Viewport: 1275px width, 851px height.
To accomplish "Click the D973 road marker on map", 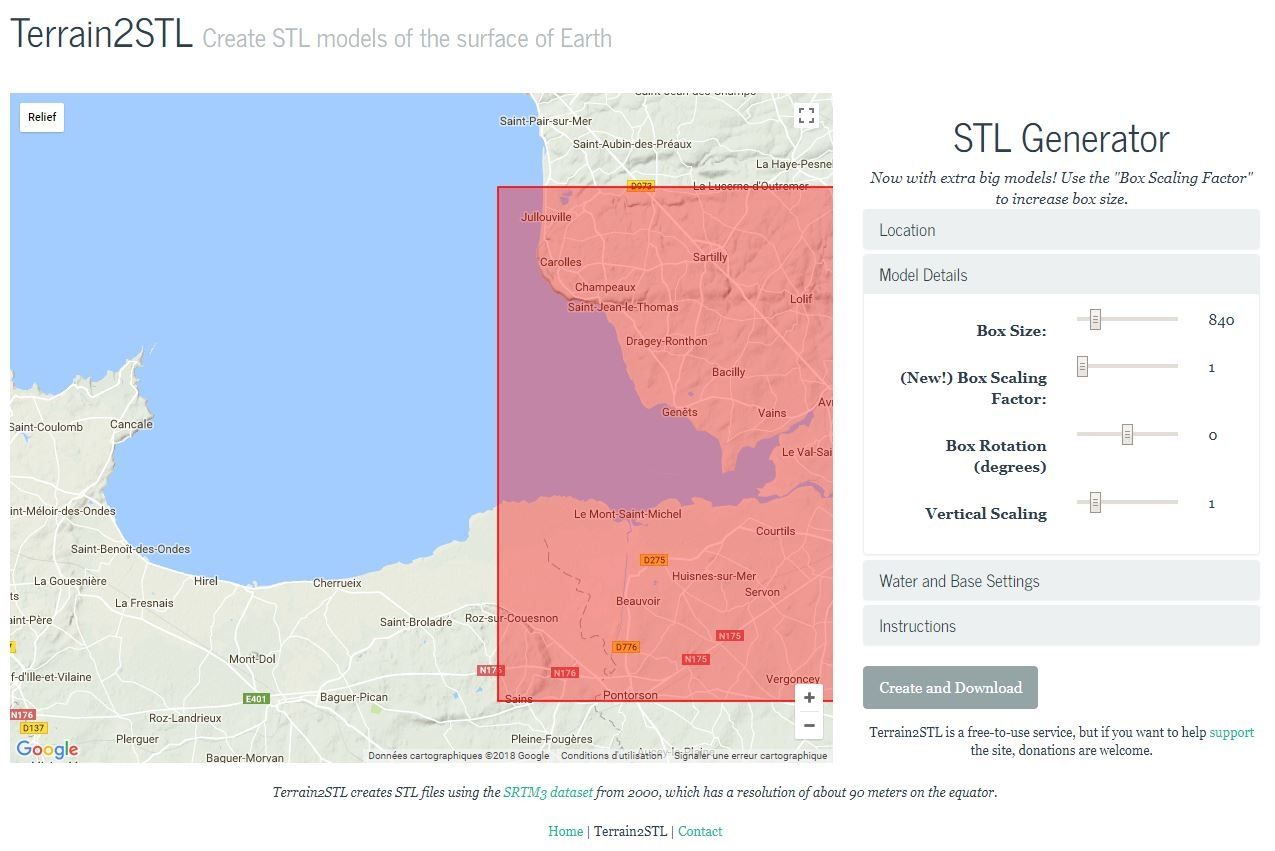I will click(x=640, y=186).
